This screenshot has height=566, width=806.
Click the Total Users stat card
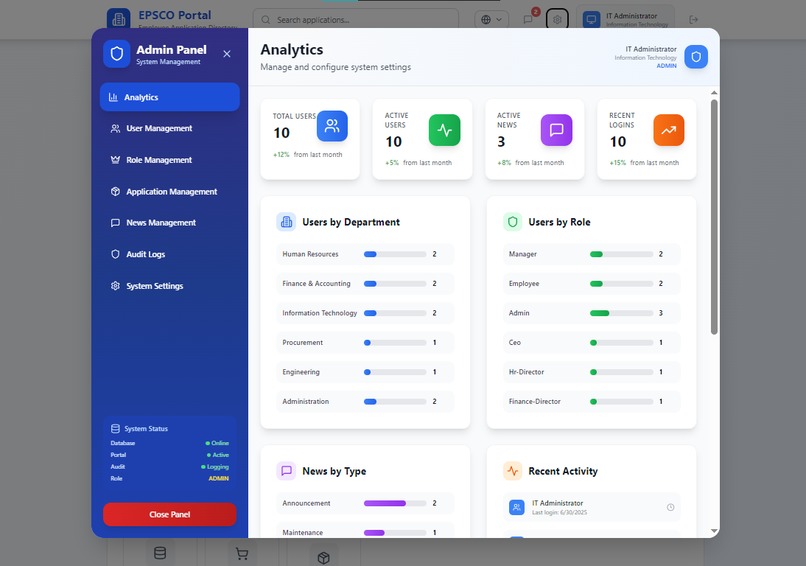(x=310, y=139)
